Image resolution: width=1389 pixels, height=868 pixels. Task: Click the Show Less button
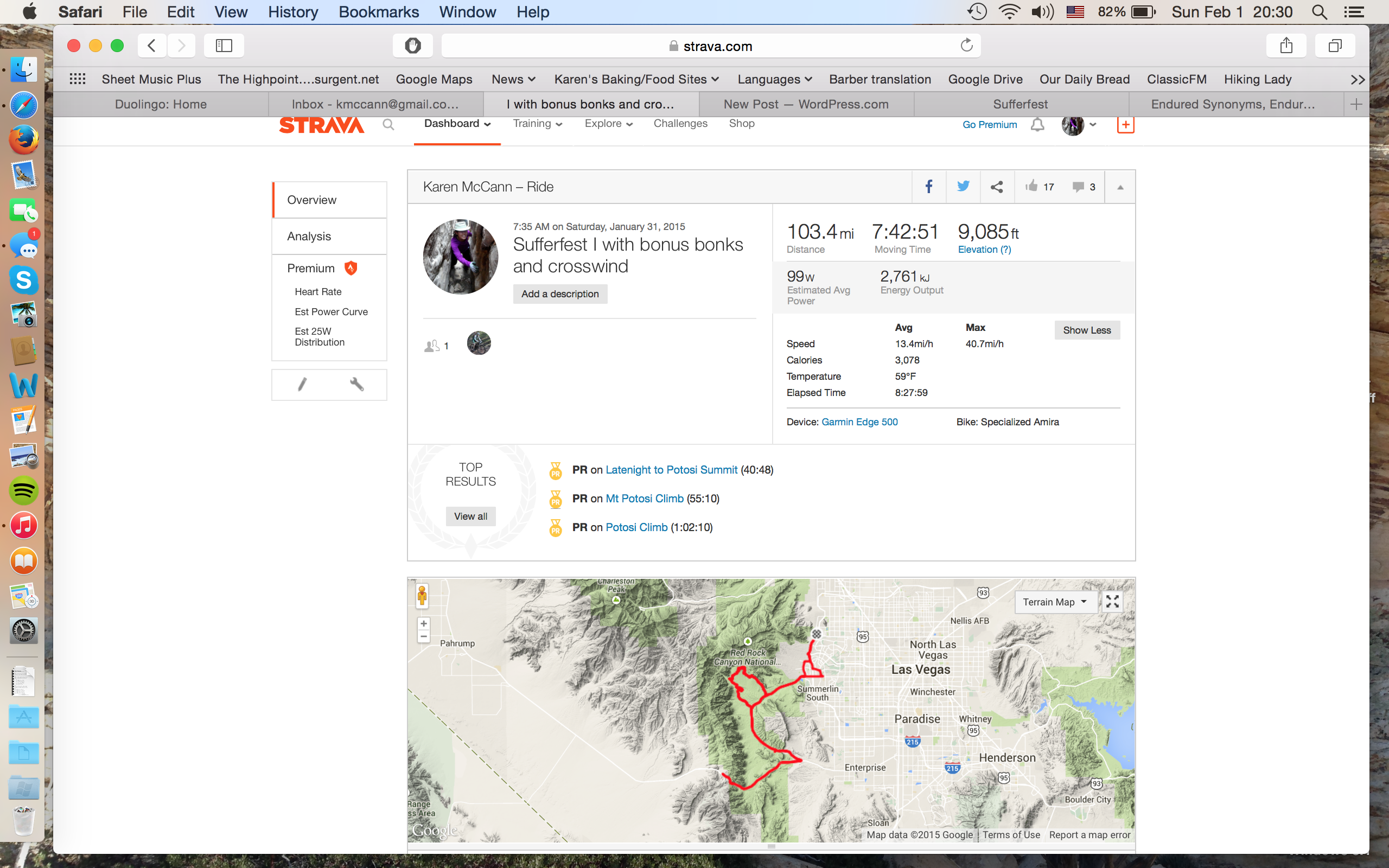(1087, 330)
